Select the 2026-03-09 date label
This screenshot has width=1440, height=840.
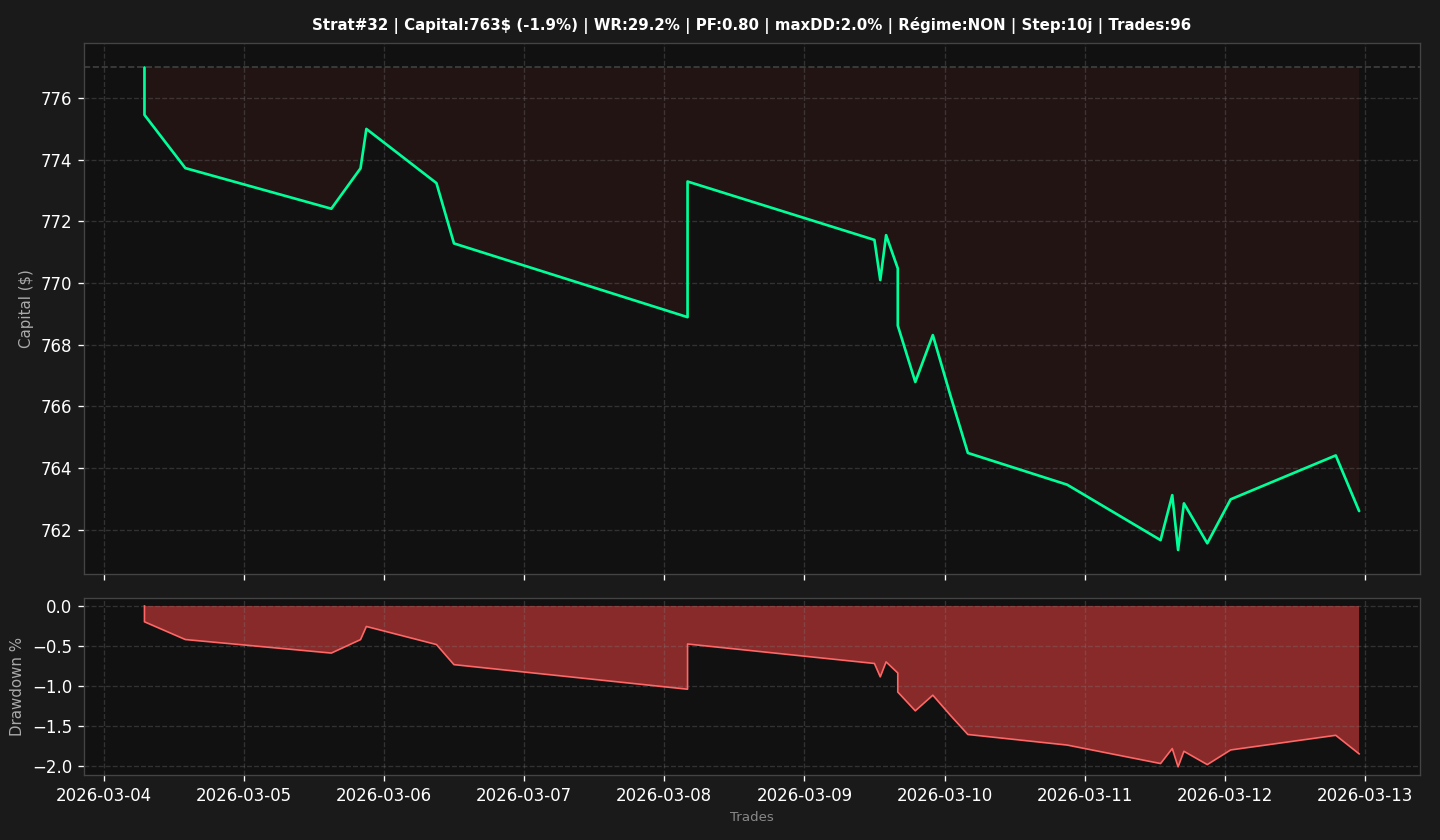point(805,795)
